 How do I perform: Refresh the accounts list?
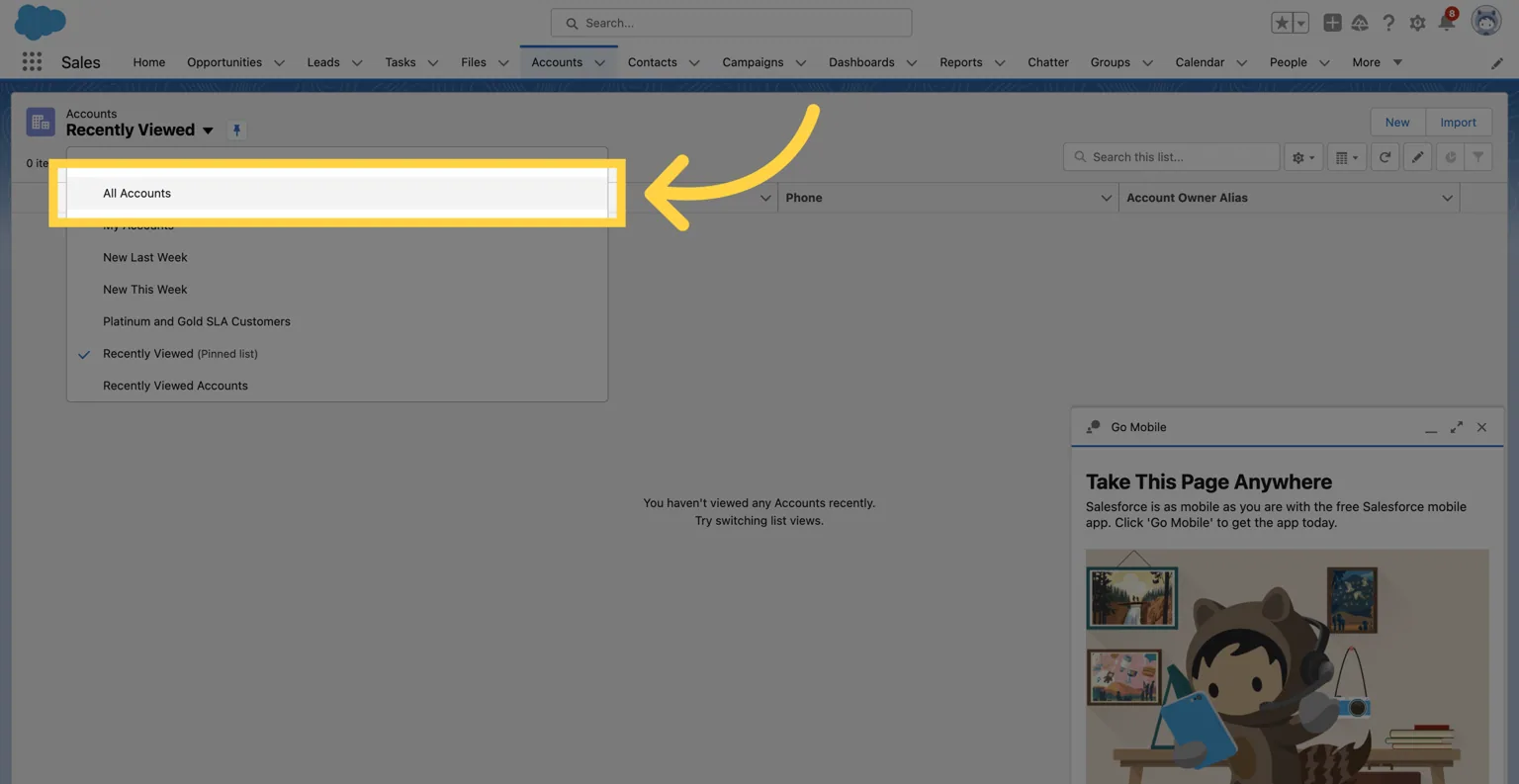[1385, 157]
